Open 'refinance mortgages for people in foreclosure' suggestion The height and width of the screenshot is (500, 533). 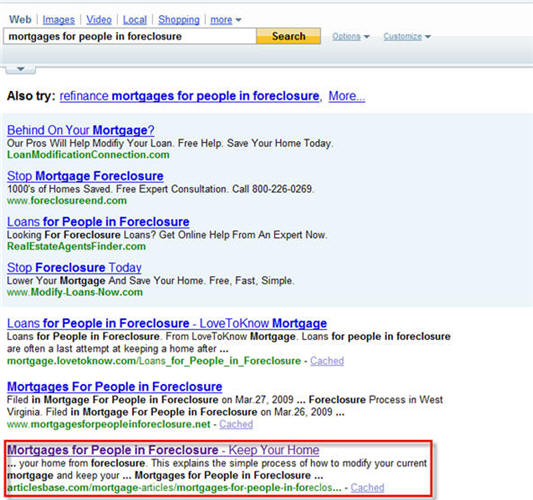click(x=189, y=96)
